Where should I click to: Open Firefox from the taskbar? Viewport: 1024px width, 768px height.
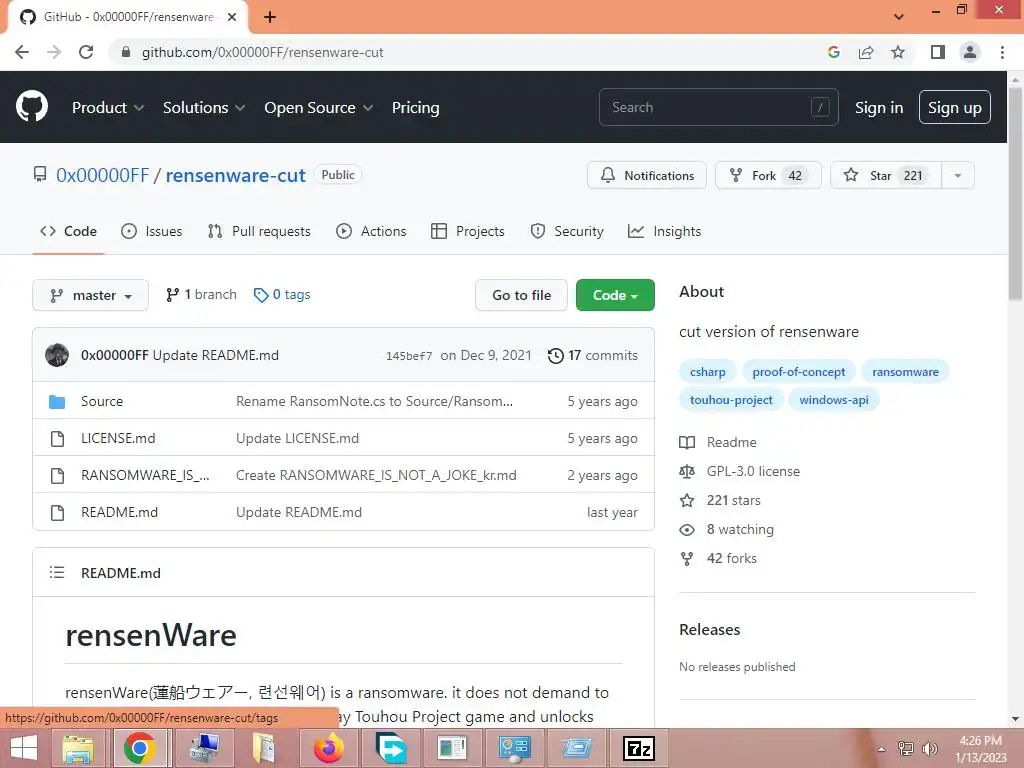(329, 748)
